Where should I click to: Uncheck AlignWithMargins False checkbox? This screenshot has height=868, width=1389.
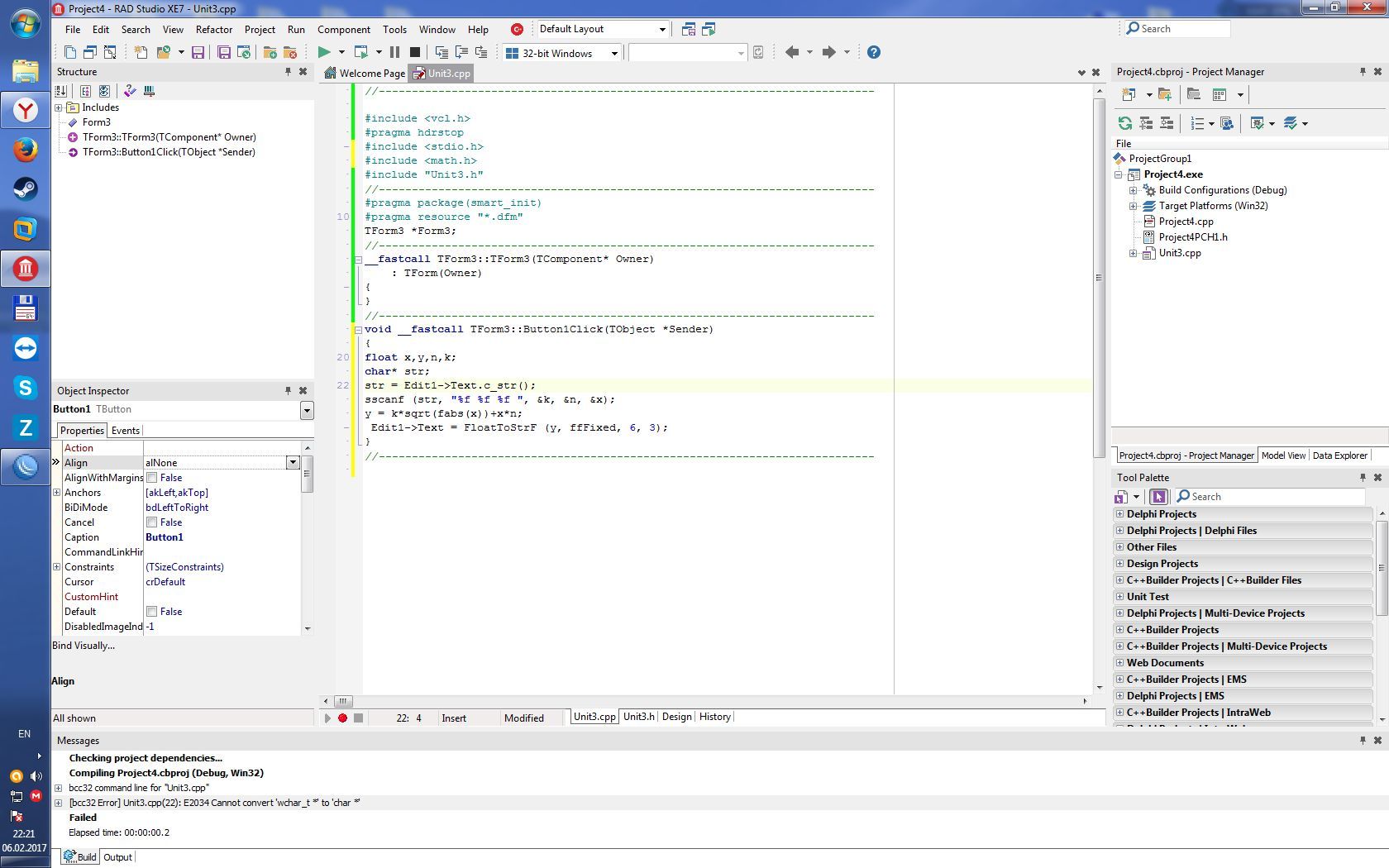pos(152,478)
